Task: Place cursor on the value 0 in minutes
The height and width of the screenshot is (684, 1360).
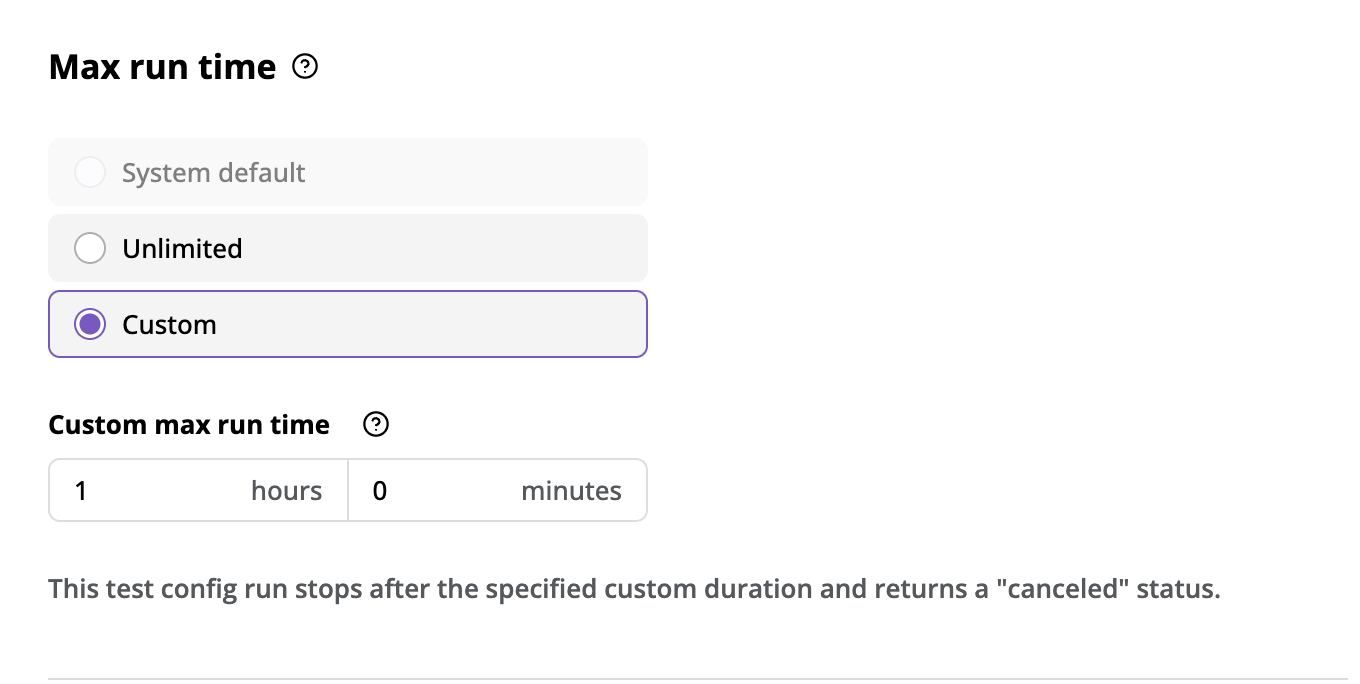Action: tap(380, 491)
